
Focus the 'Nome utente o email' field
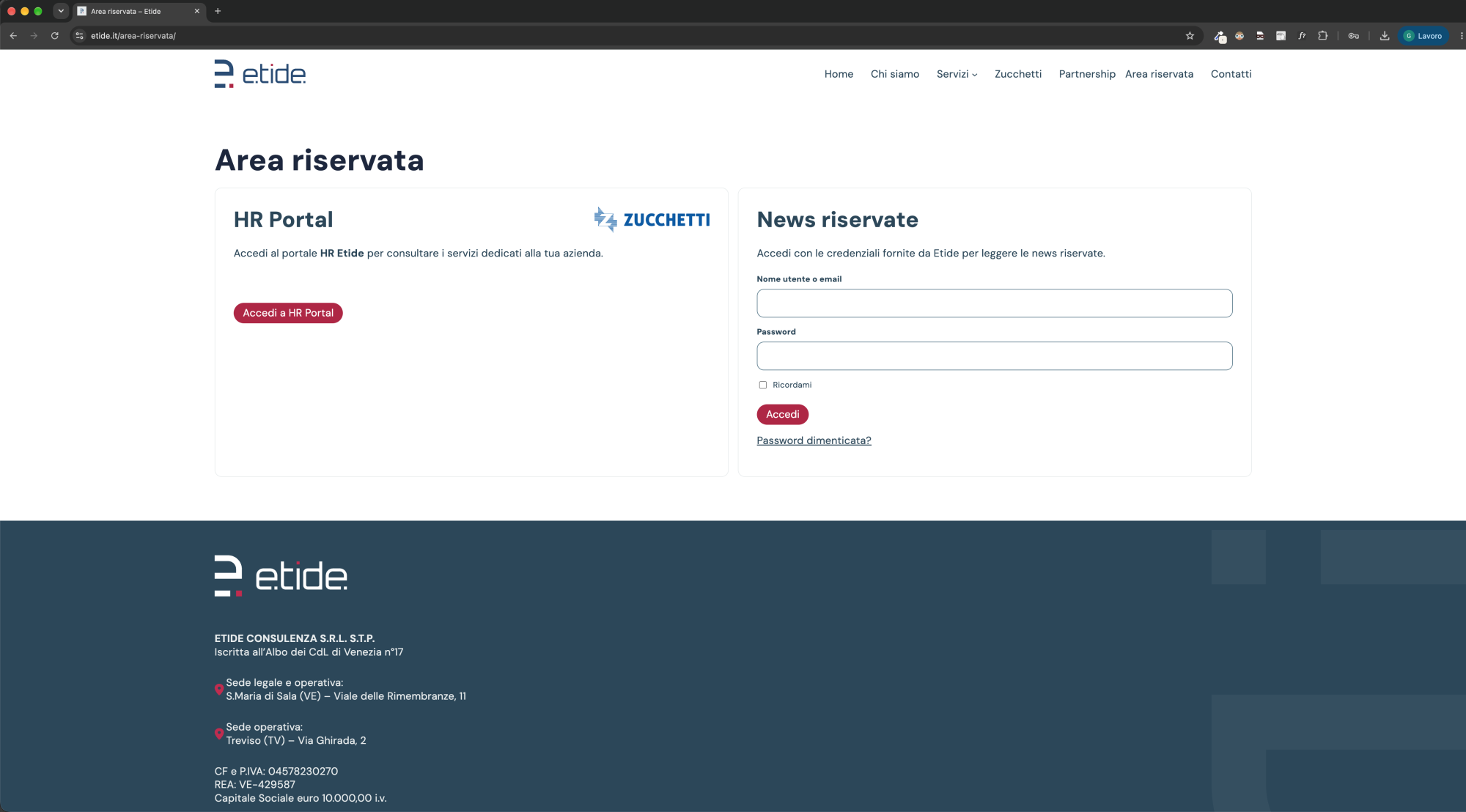994,303
